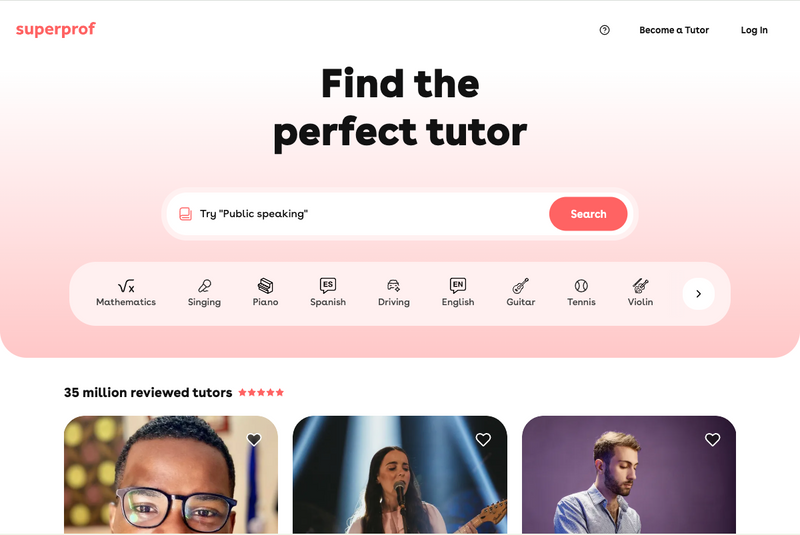Select the Mathematics subject icon
Screen dimensions: 800x535
126,286
